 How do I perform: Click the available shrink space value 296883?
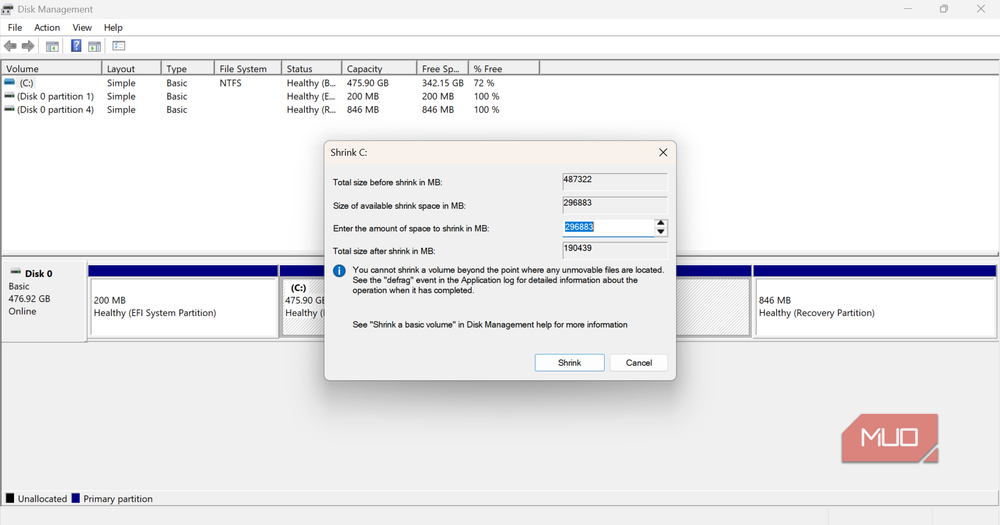tap(615, 204)
